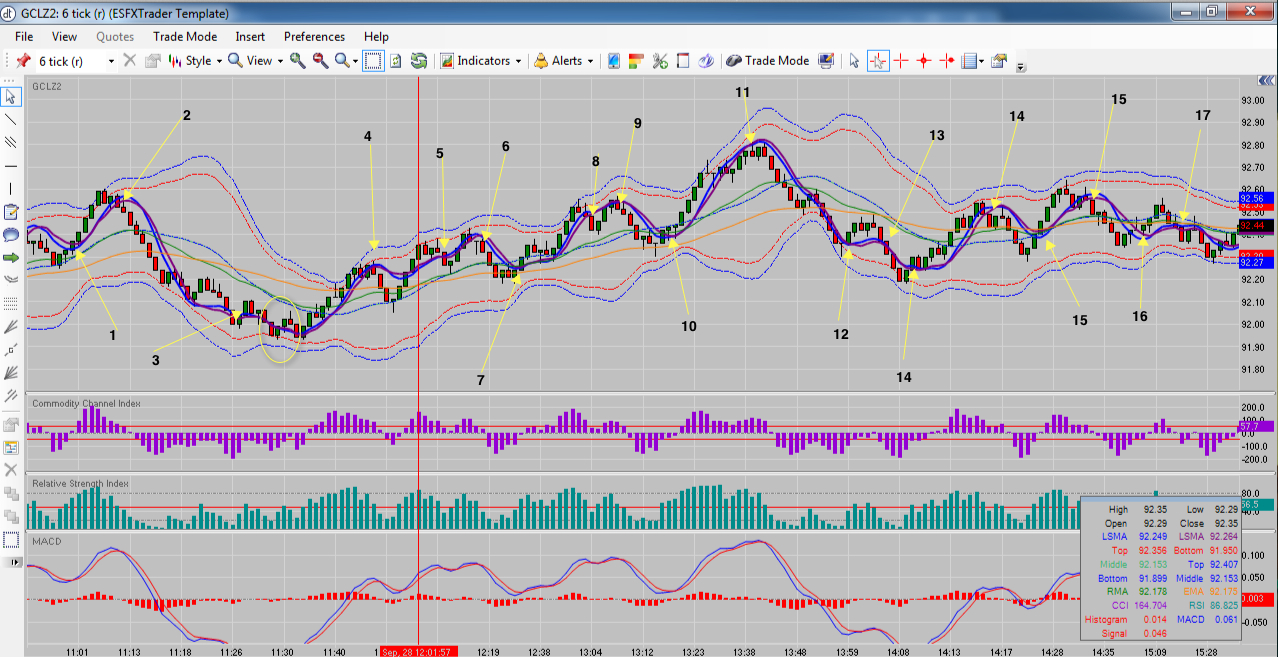
Task: Select the text note tool in the sidebar
Action: 11,212
